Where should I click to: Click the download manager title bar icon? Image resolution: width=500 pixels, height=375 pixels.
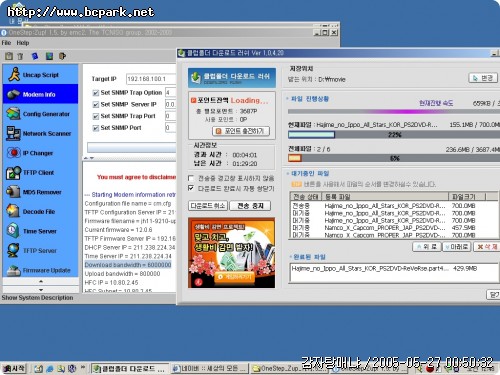[x=182, y=53]
